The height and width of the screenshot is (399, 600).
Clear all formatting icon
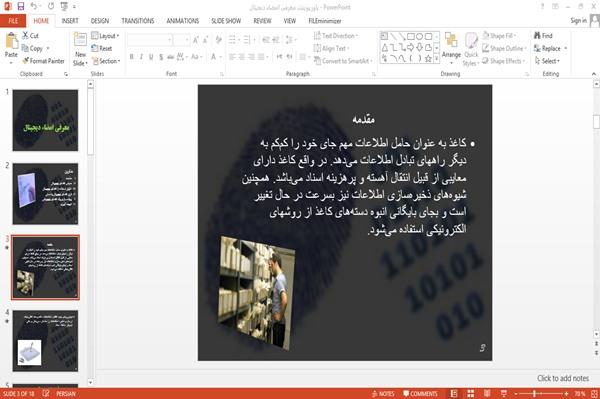pos(218,39)
